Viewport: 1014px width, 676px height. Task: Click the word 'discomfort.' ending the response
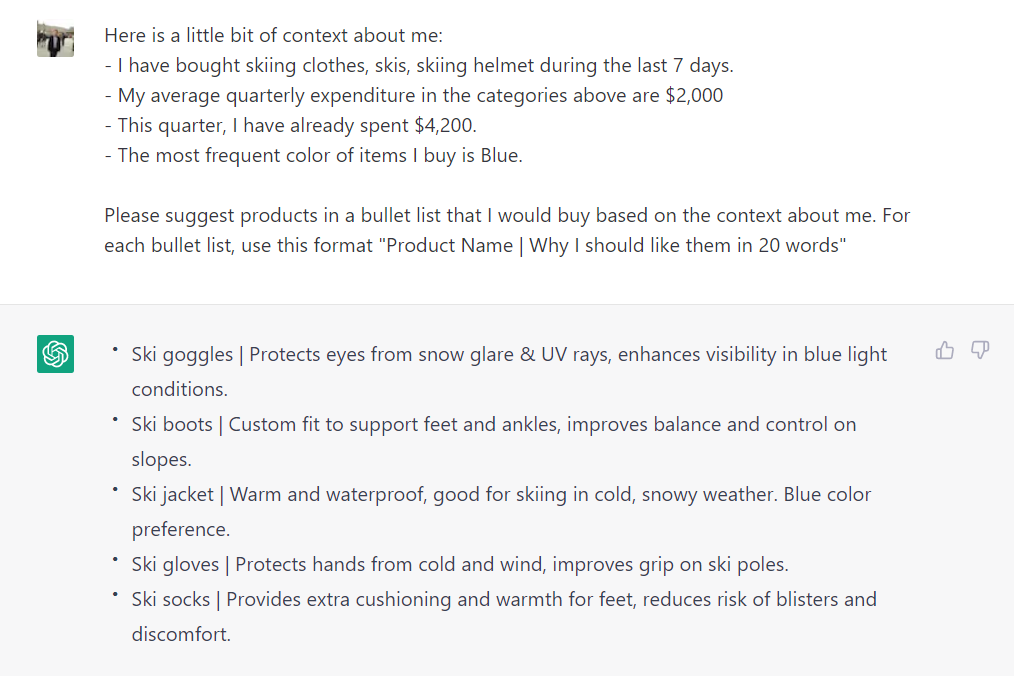181,634
